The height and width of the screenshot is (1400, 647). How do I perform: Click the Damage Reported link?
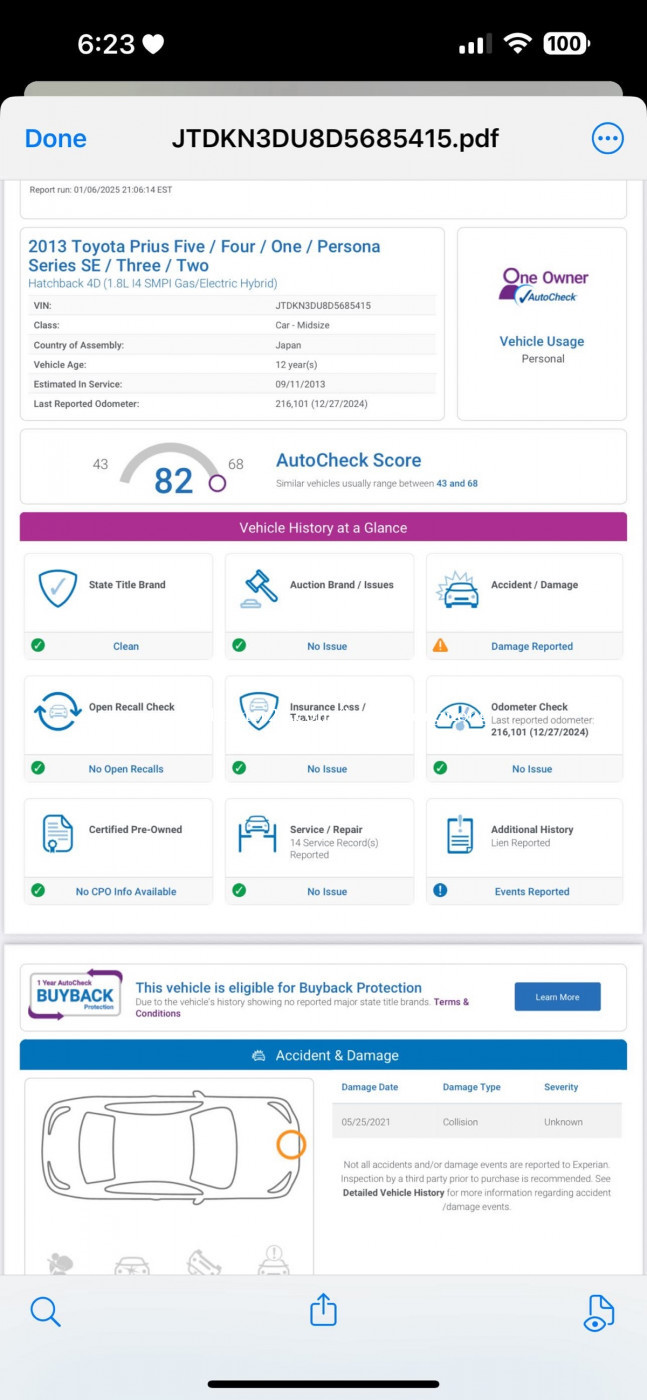click(532, 646)
